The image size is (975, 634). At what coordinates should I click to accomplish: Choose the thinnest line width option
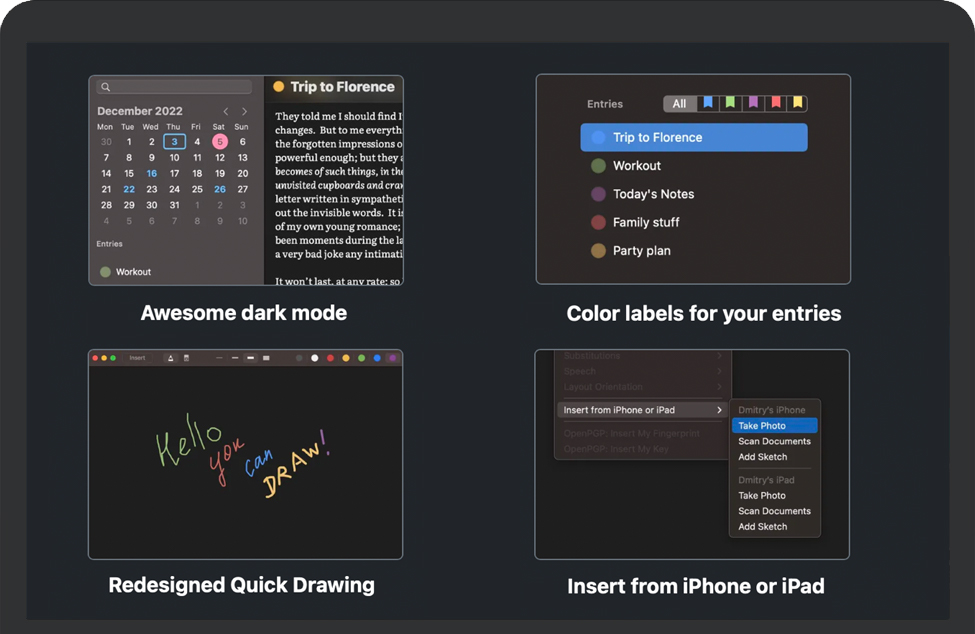(x=219, y=358)
